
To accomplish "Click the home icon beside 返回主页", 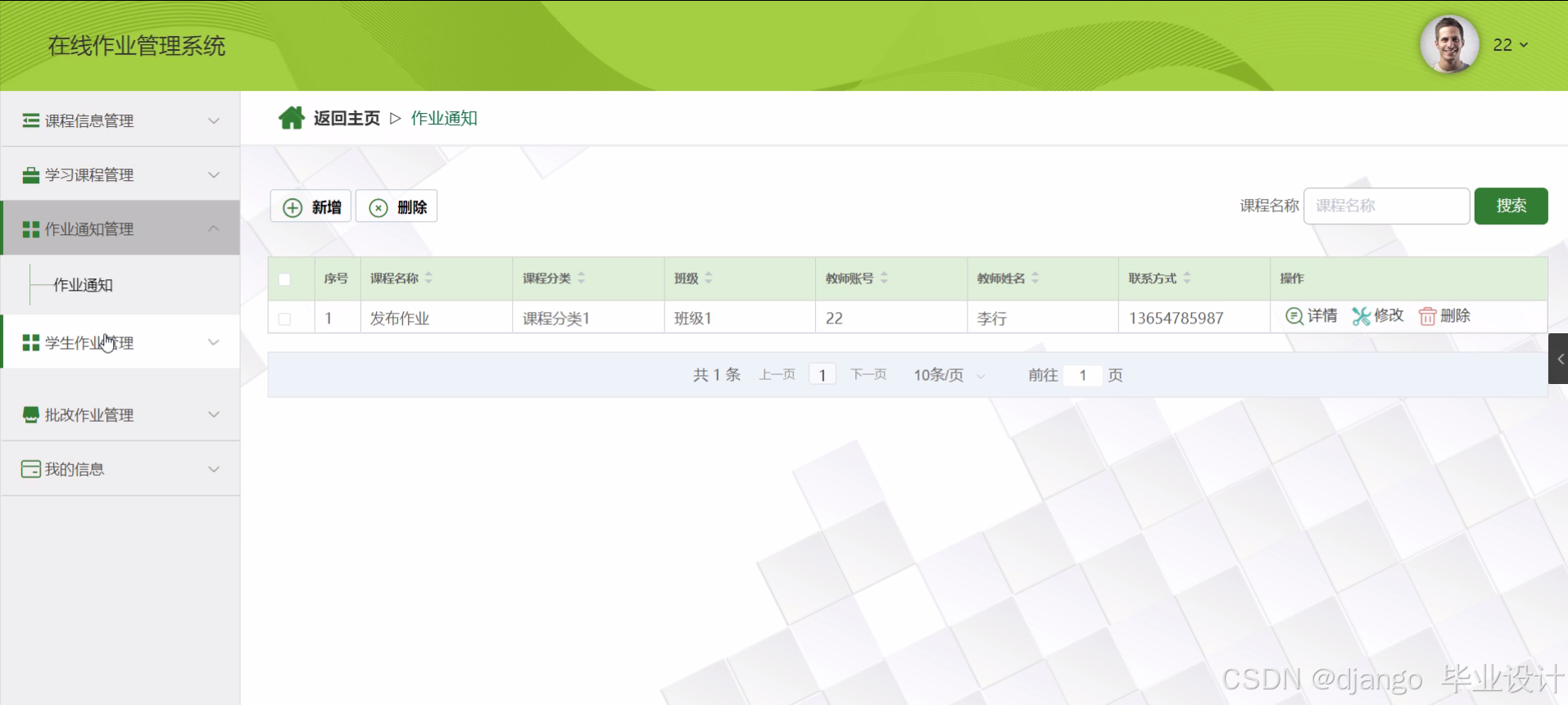I will pyautogui.click(x=291, y=119).
